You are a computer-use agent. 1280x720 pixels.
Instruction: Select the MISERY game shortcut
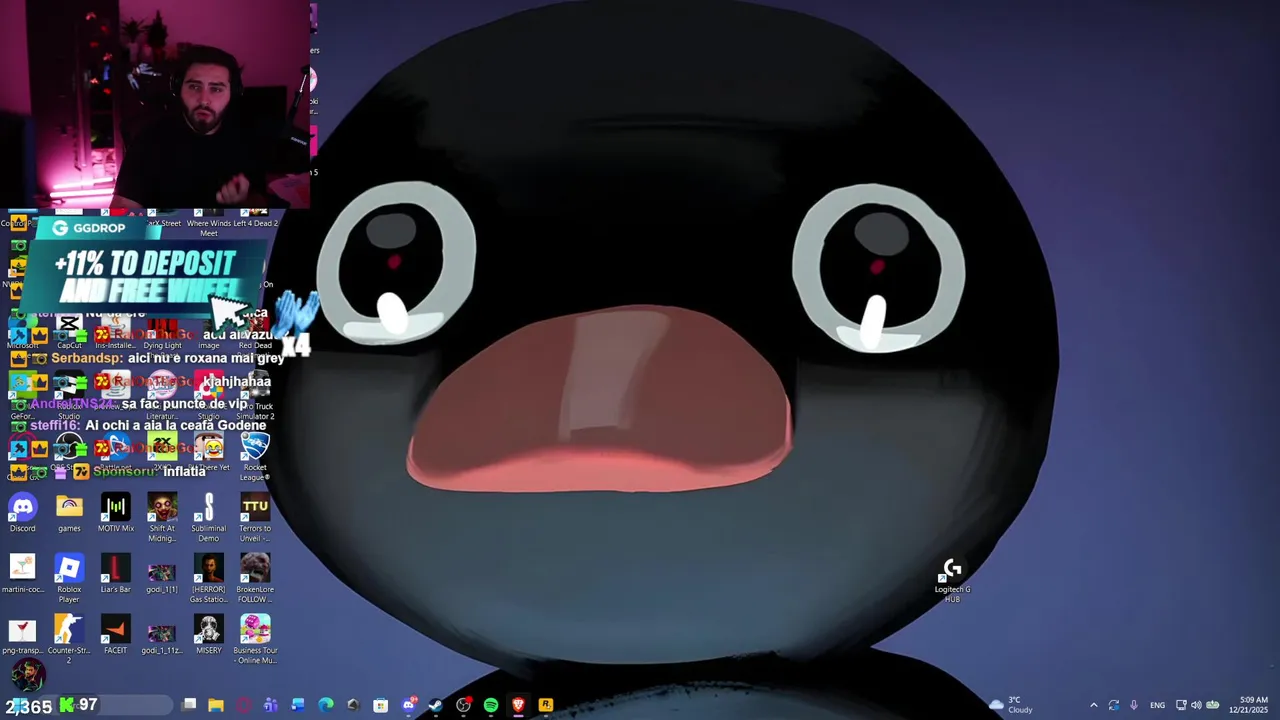208,635
